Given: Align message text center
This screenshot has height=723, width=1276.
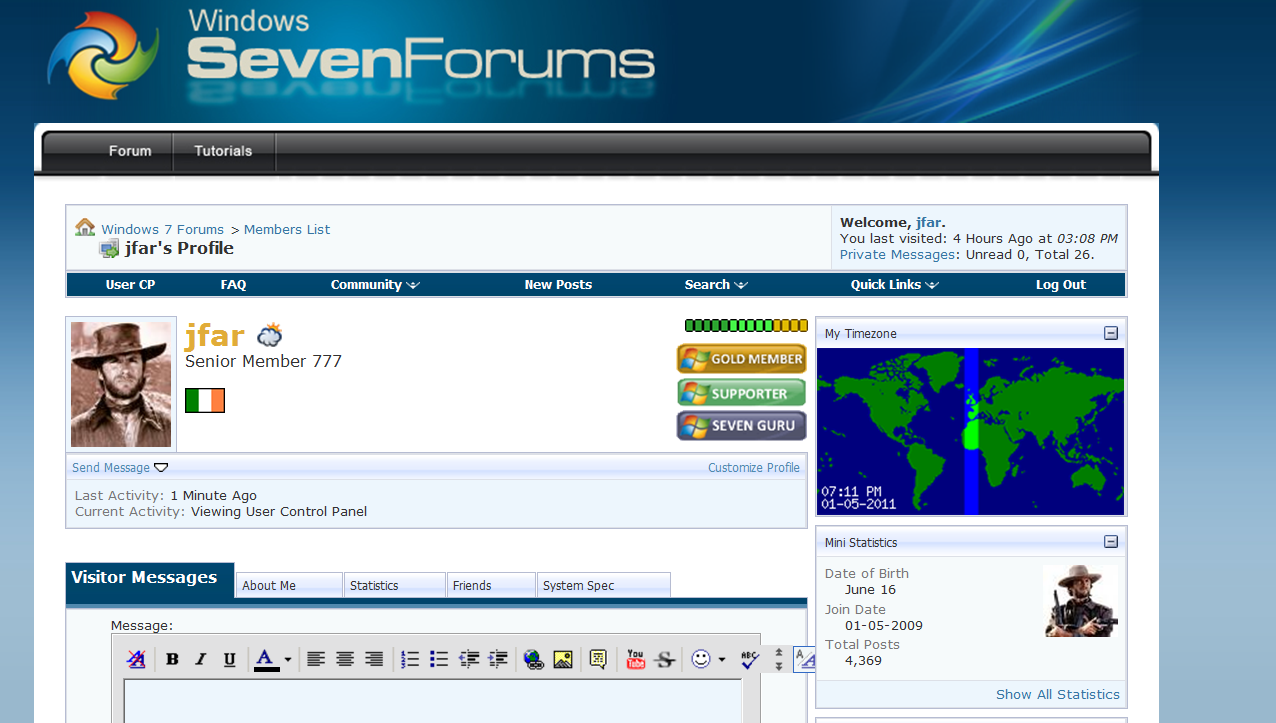Looking at the screenshot, I should (345, 659).
